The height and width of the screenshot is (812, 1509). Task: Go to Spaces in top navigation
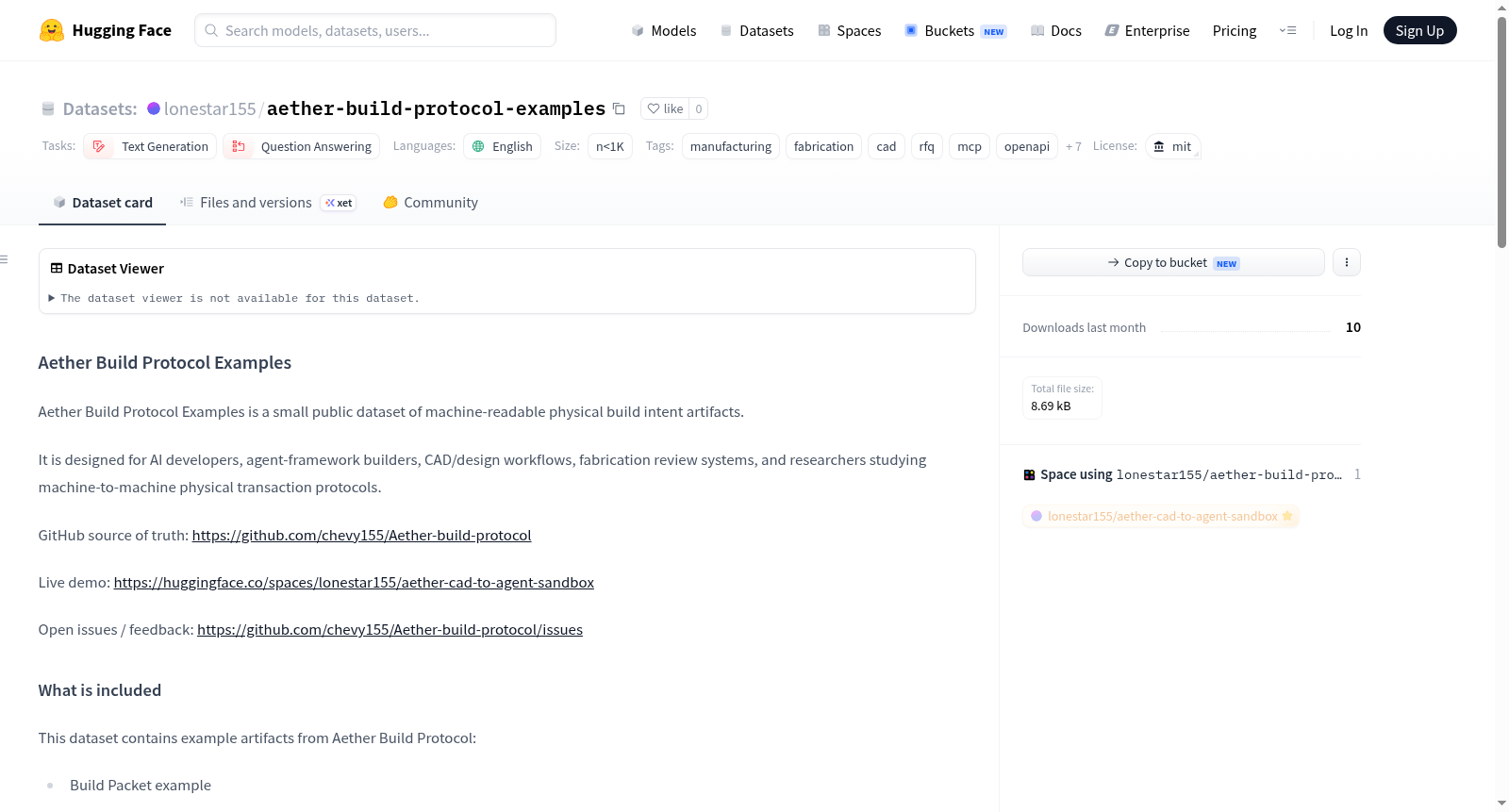849,30
